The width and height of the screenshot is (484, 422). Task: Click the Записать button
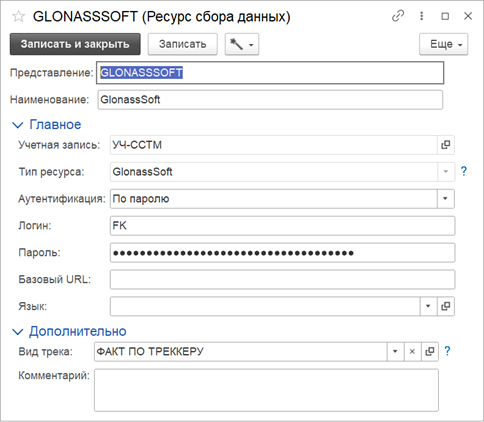tap(183, 44)
